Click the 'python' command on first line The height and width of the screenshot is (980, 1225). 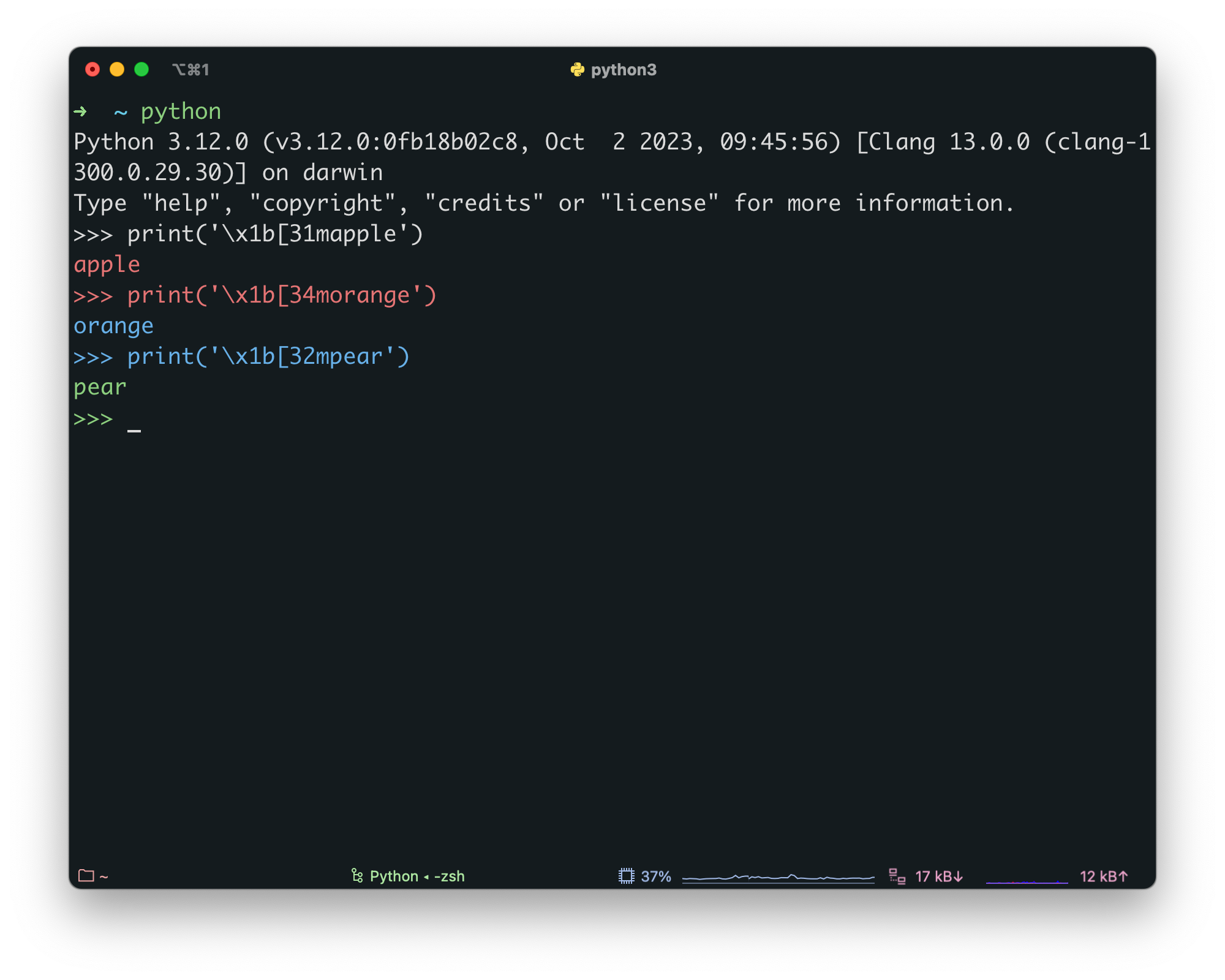pyautogui.click(x=181, y=112)
